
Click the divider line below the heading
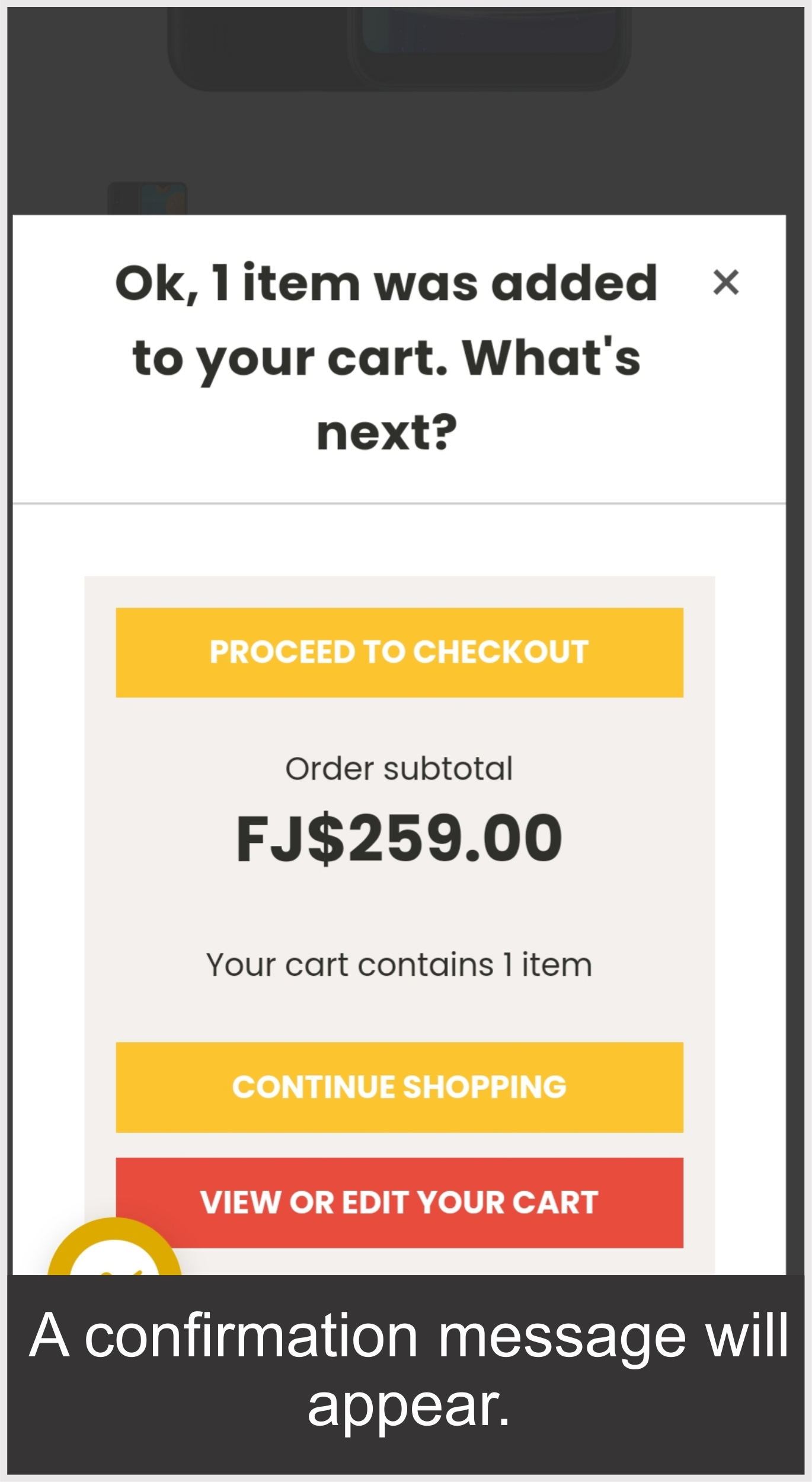[399, 503]
